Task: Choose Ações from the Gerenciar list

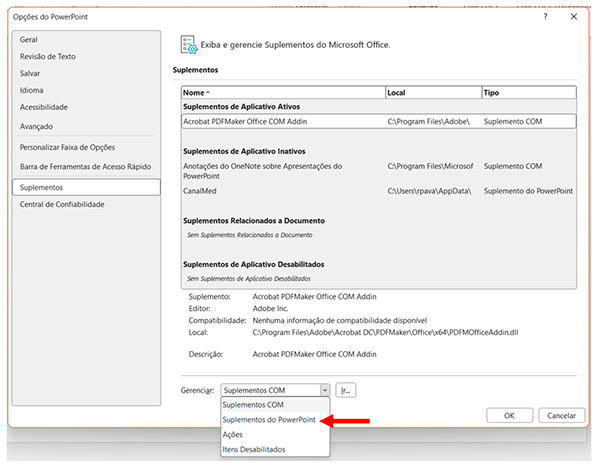Action: pos(275,435)
